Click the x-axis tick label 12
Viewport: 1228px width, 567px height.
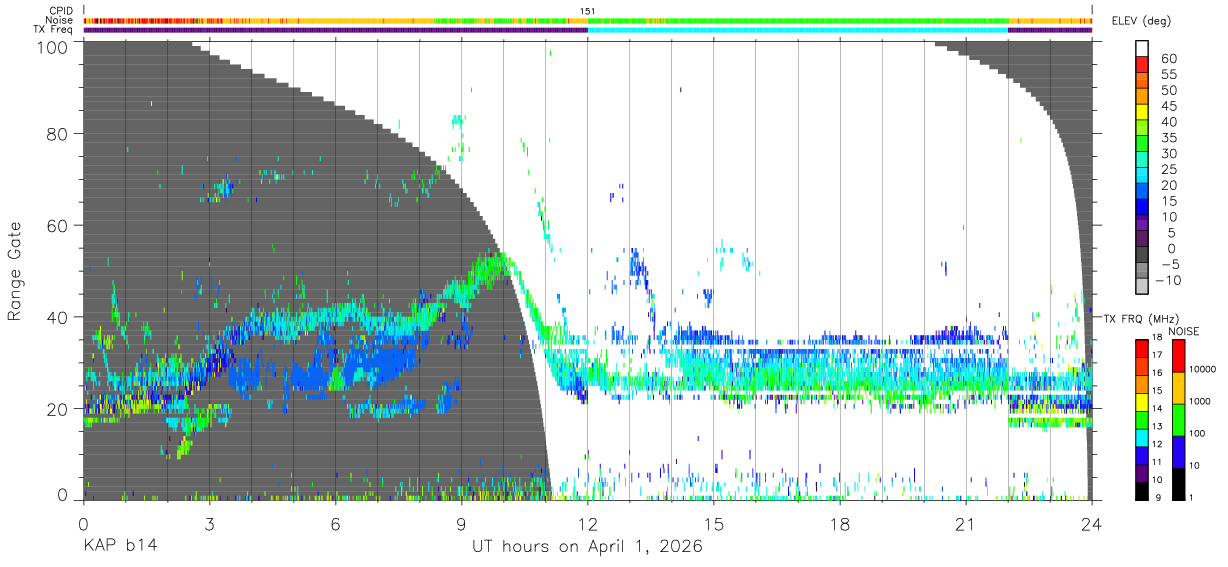click(587, 523)
